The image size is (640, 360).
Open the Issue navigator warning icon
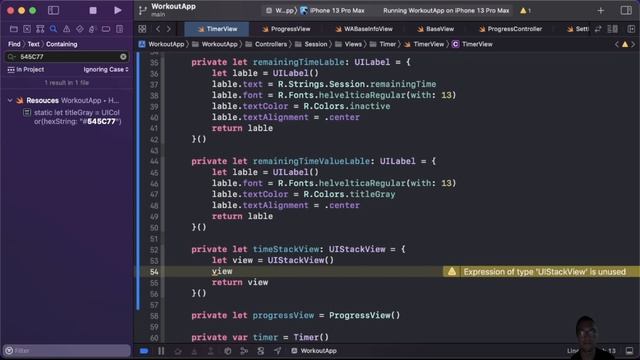click(x=67, y=29)
